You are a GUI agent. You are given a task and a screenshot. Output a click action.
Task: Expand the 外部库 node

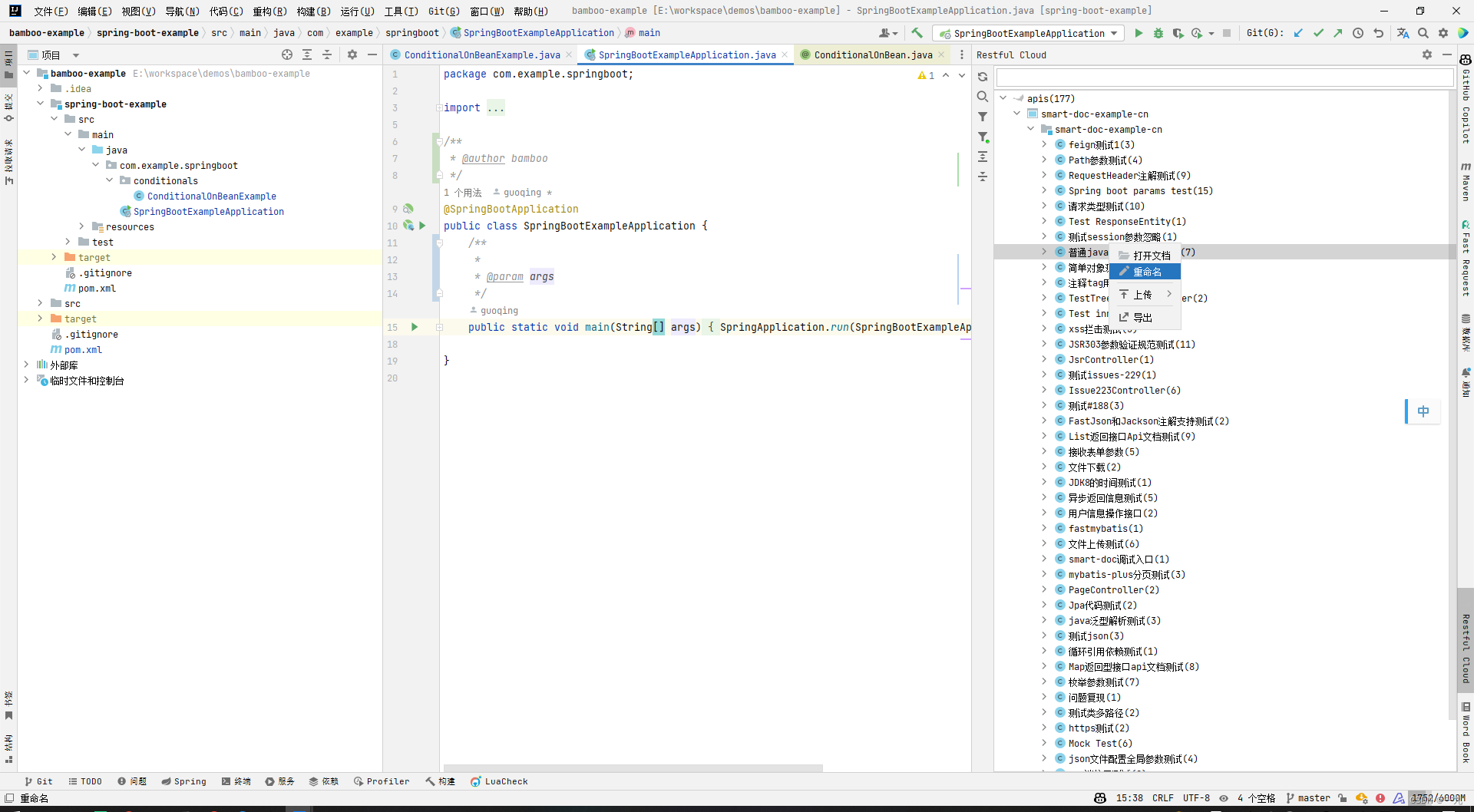(x=27, y=365)
